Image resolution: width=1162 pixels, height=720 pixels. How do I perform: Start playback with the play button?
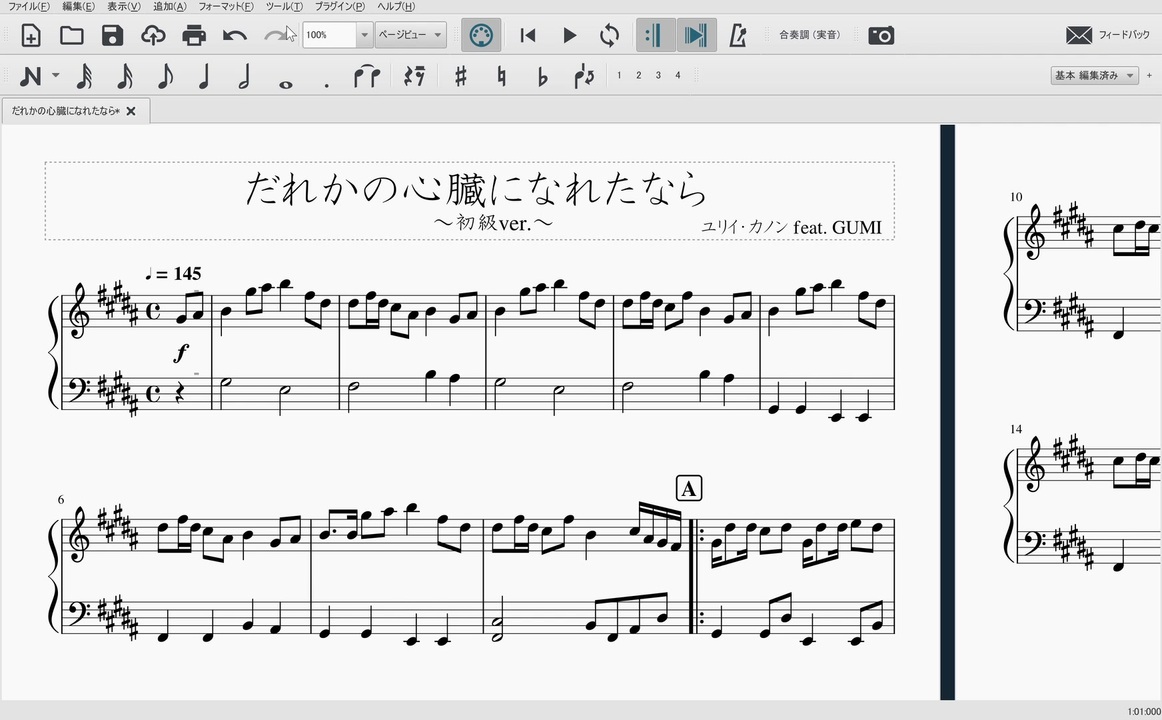point(569,35)
